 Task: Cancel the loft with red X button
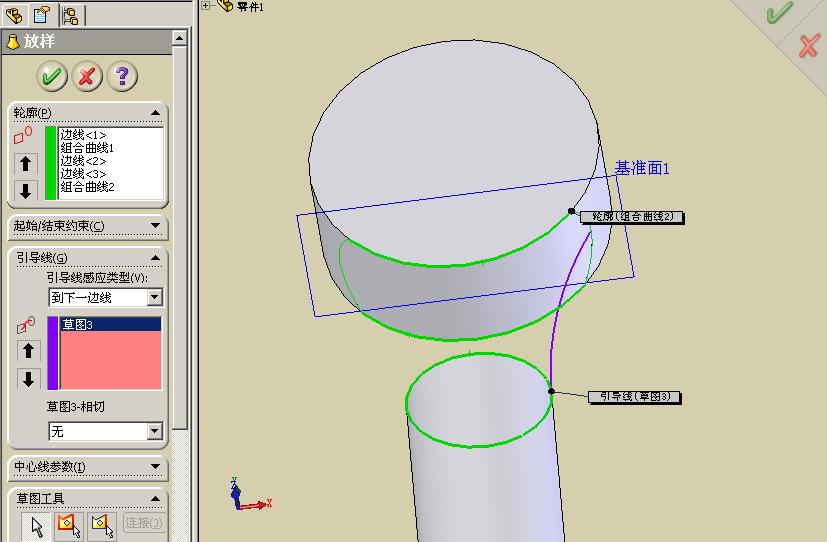point(87,76)
